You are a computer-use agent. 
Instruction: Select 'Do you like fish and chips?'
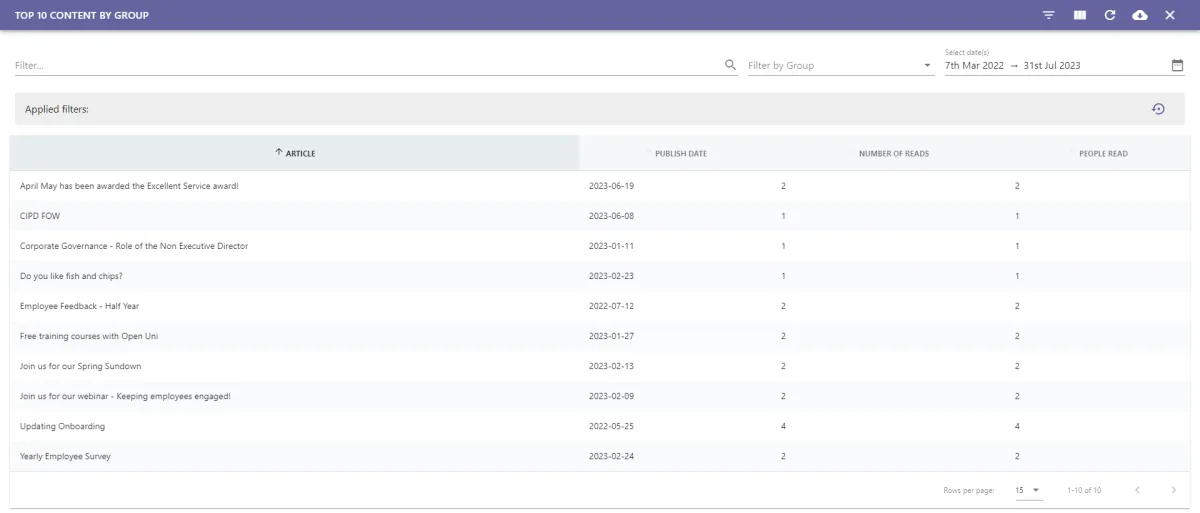(71, 276)
